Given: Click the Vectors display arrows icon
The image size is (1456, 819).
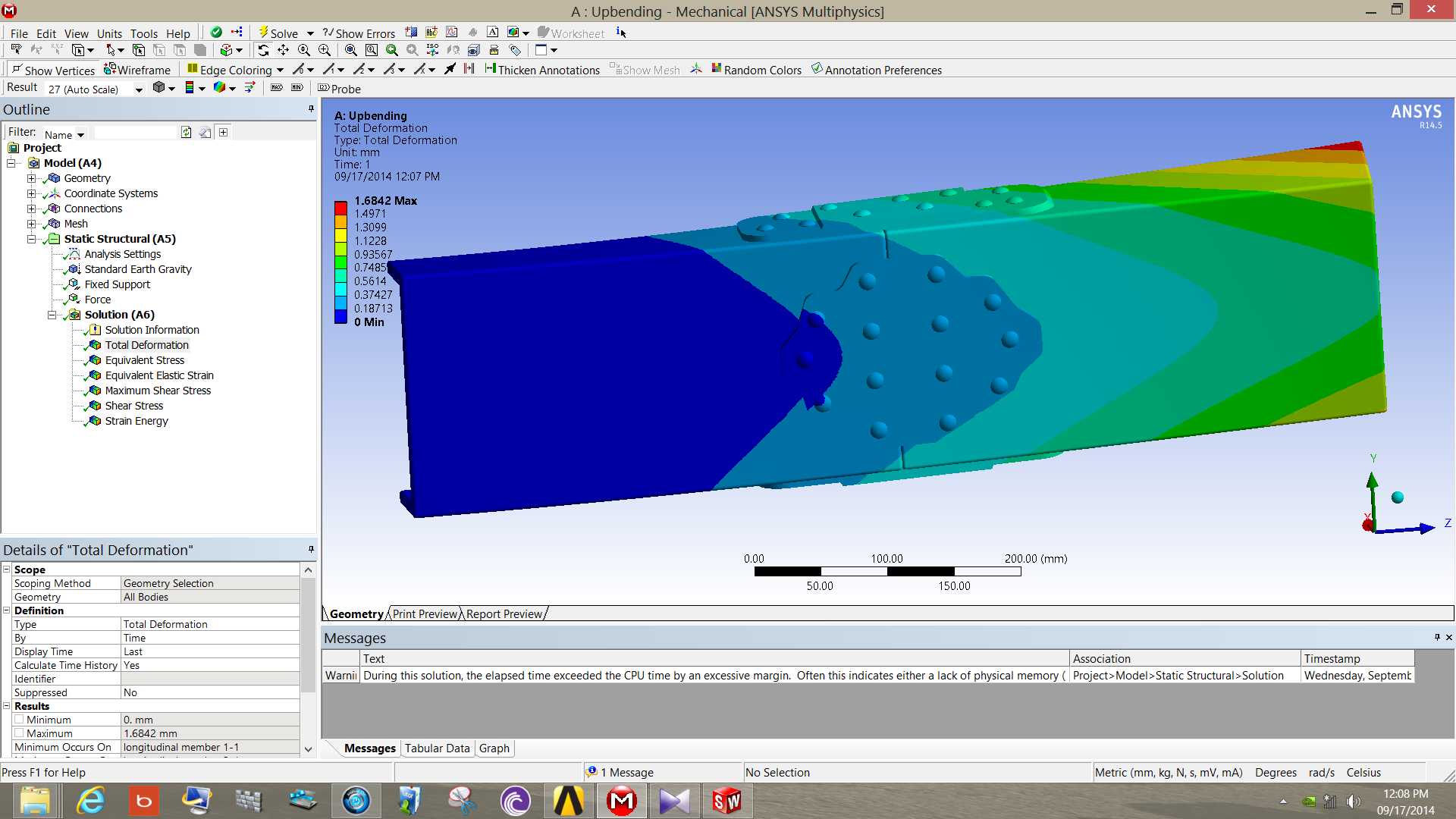Looking at the screenshot, I should tap(249, 88).
